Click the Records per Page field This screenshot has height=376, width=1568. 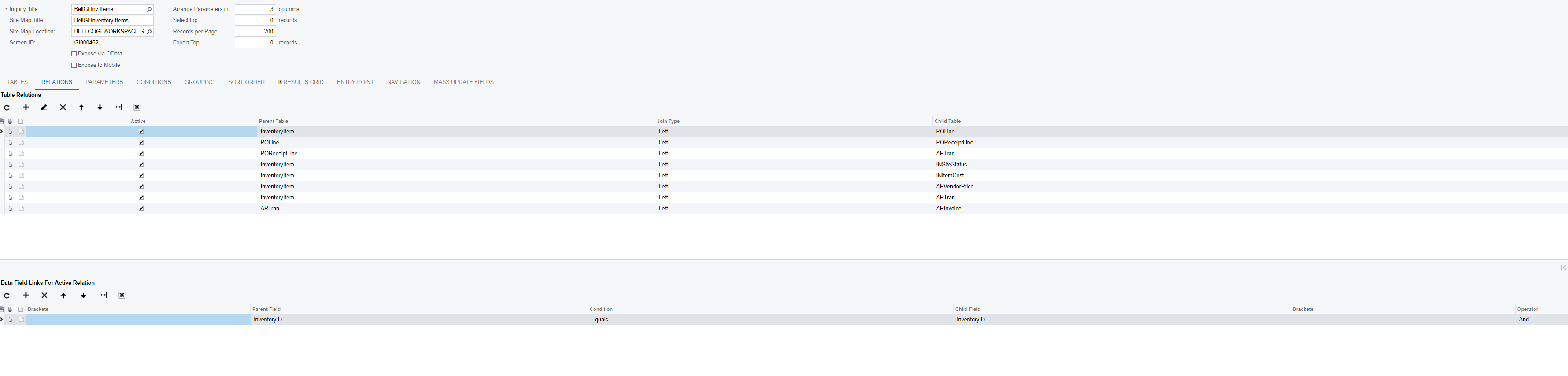(x=255, y=32)
